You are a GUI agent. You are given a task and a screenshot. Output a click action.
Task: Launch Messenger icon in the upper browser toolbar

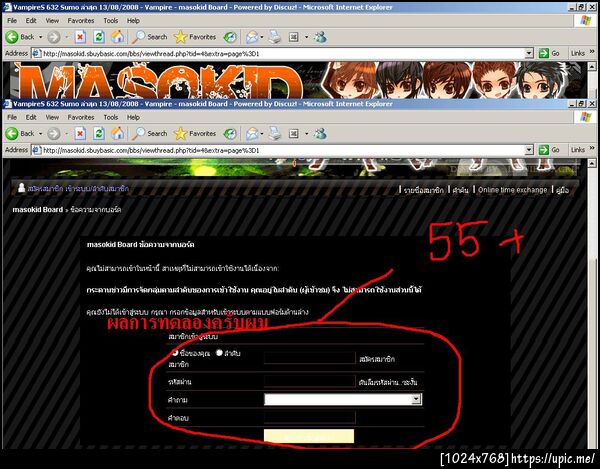[x=320, y=37]
